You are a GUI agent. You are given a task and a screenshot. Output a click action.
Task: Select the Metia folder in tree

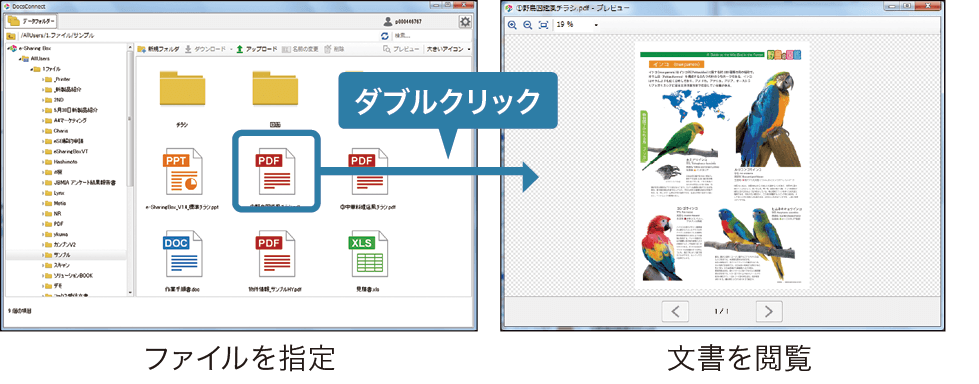(x=56, y=203)
